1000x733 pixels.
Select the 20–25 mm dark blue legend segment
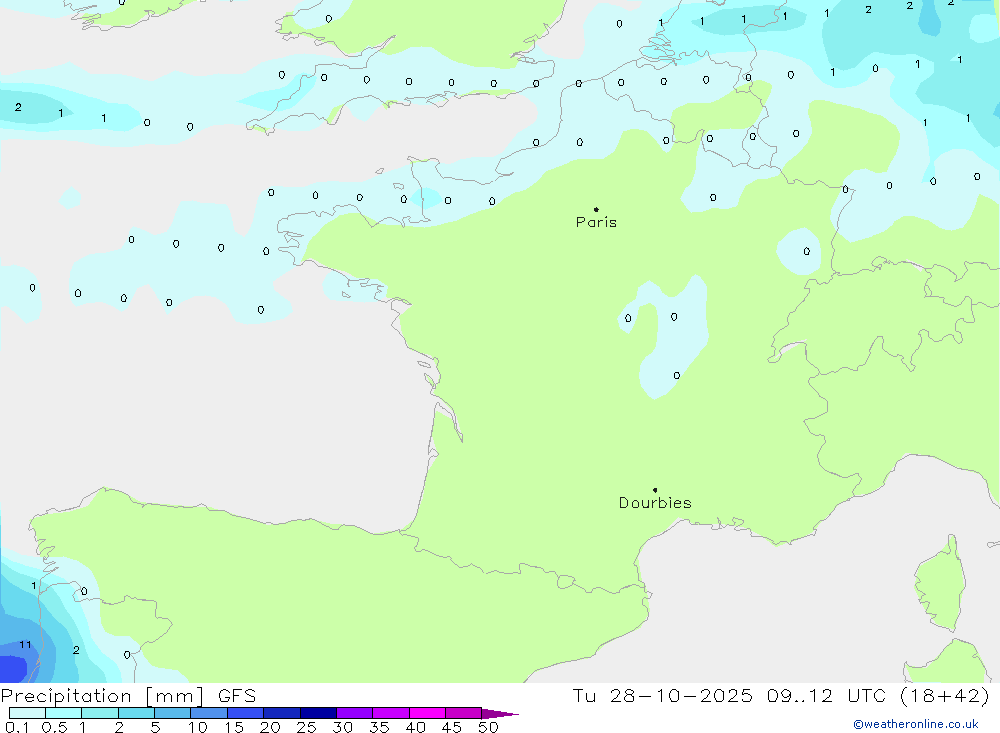pyautogui.click(x=282, y=713)
